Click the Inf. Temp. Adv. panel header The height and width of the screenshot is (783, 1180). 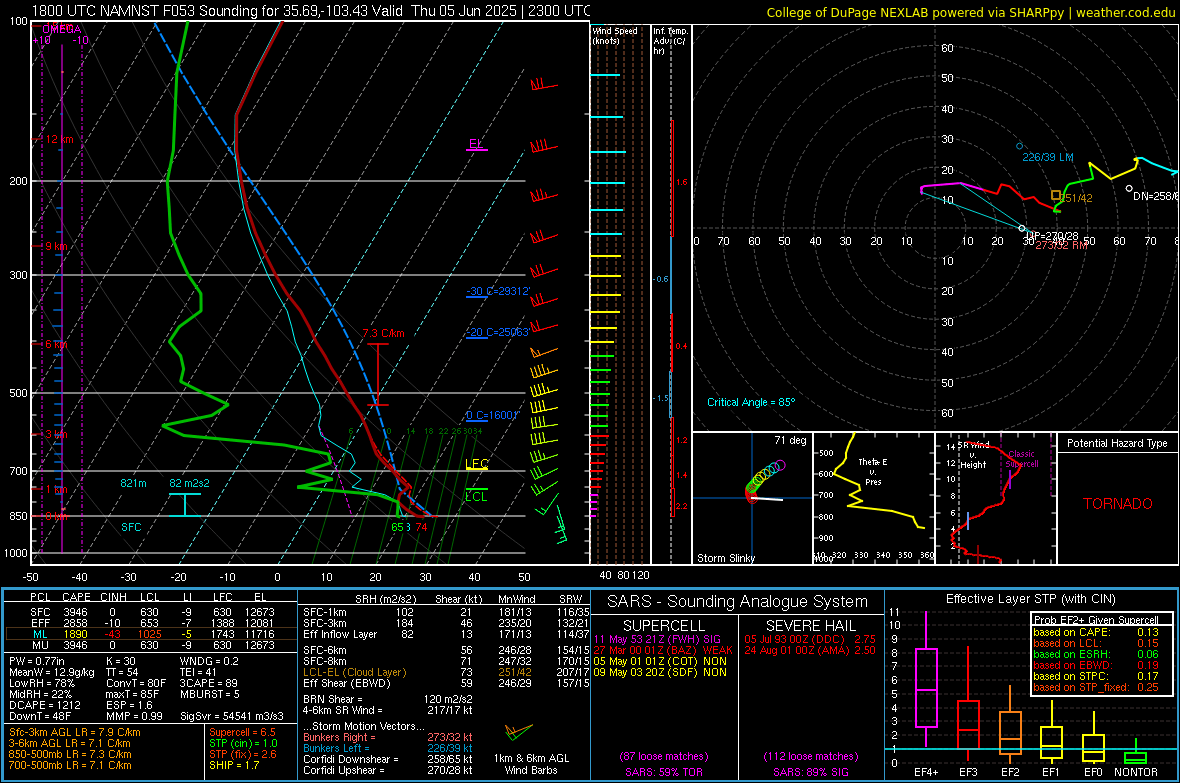[x=671, y=40]
